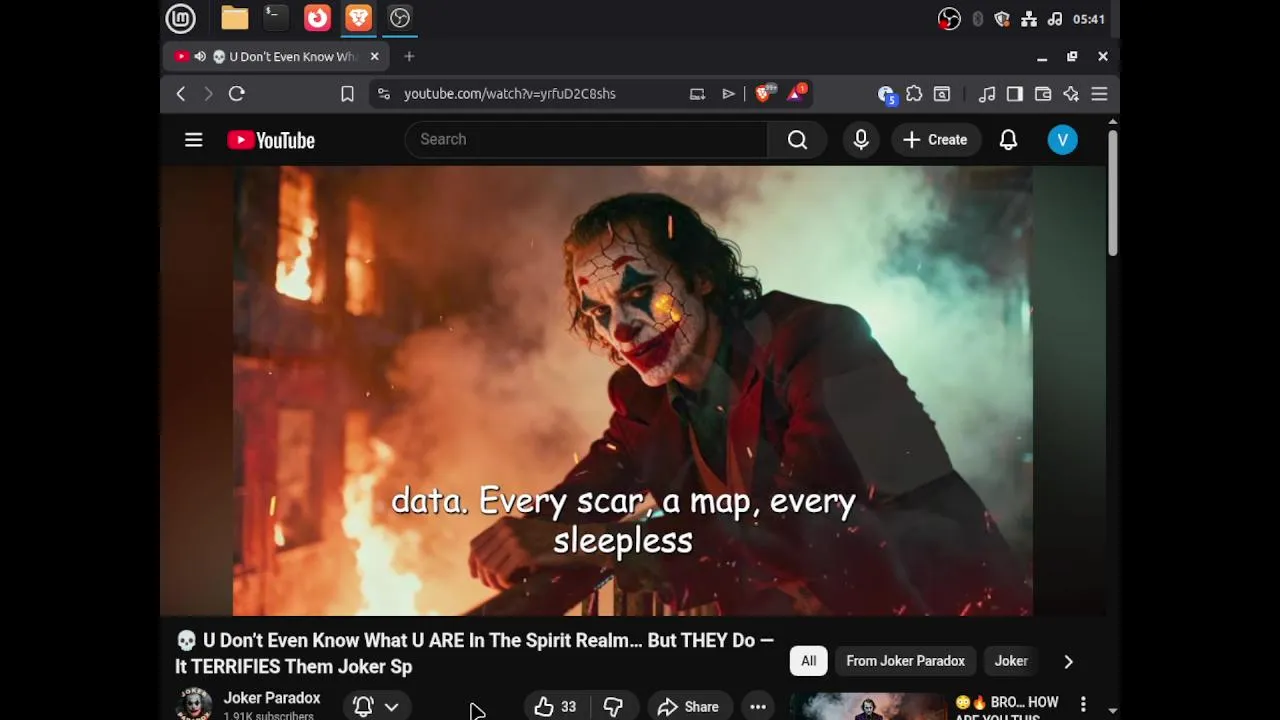Image resolution: width=1280 pixels, height=720 pixels.
Task: Open Brave Rewards triangle icon
Action: (x=796, y=94)
